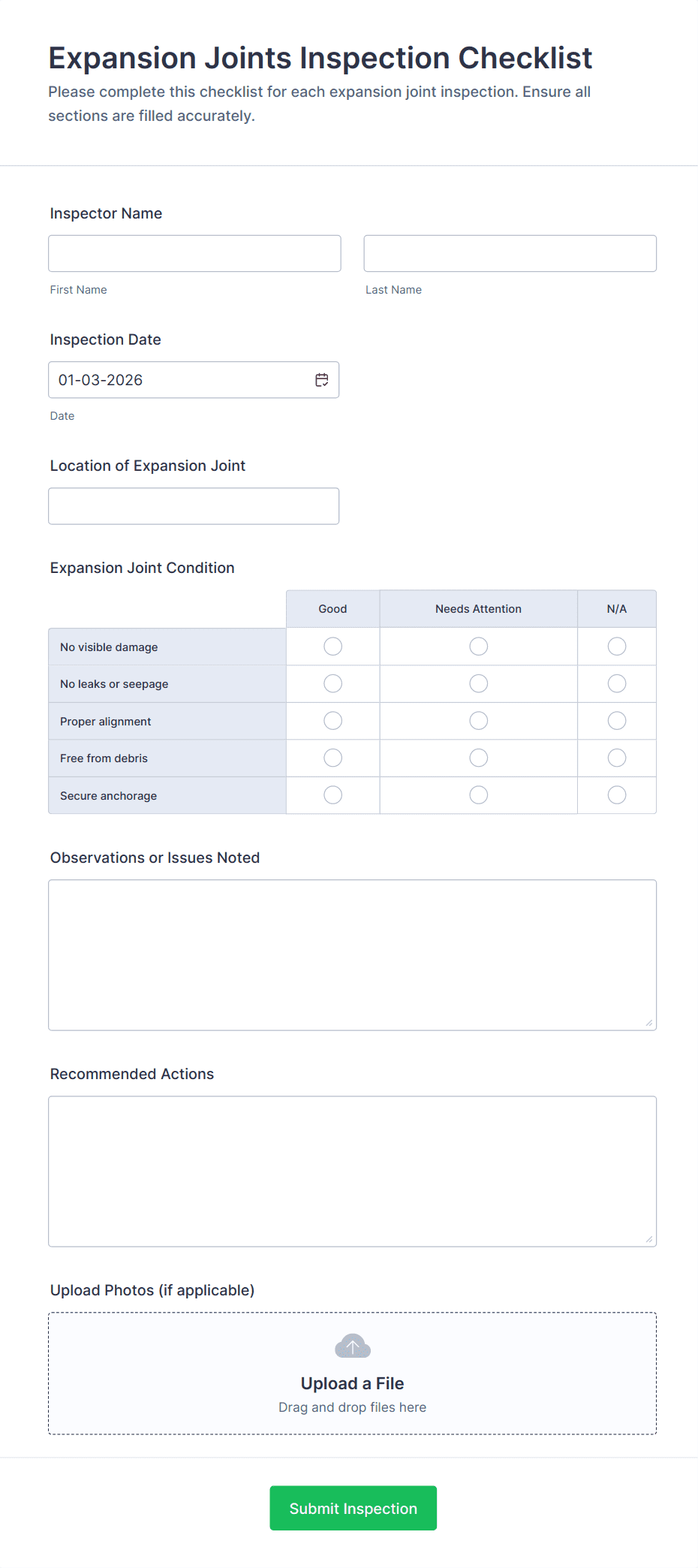Mark N/A for Proper alignment

pyautogui.click(x=616, y=720)
